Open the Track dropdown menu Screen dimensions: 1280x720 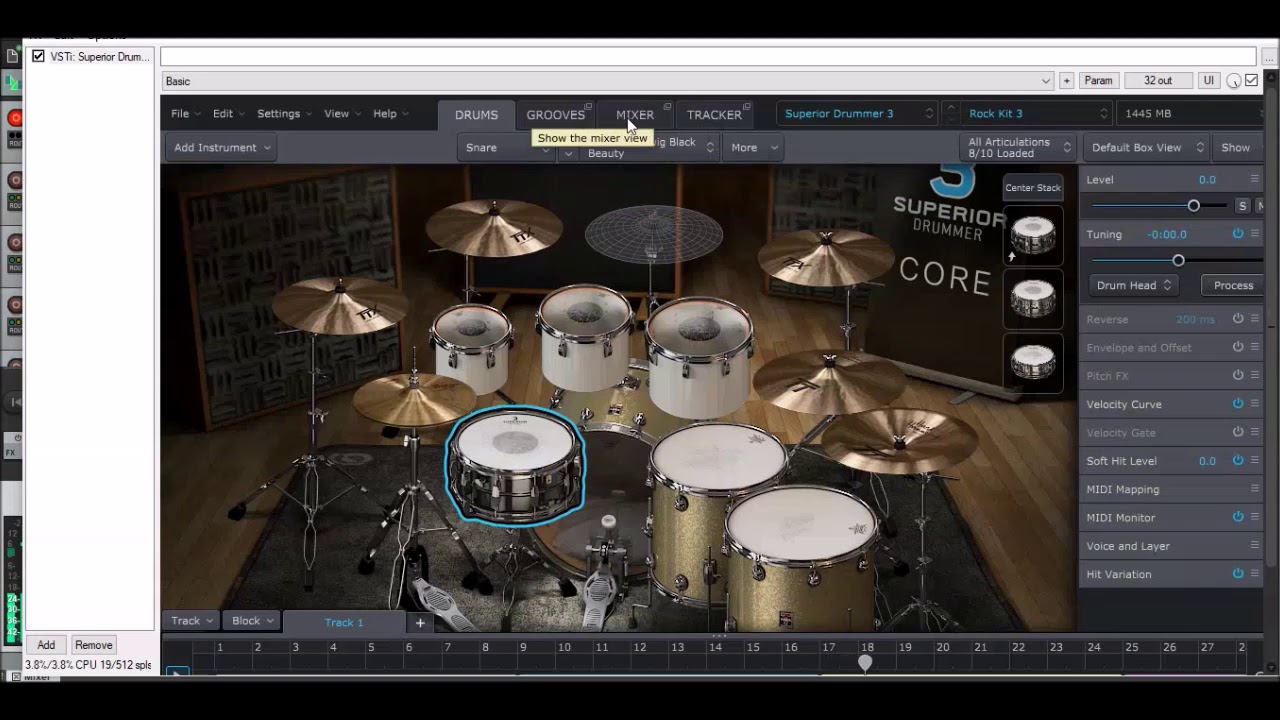pos(191,621)
